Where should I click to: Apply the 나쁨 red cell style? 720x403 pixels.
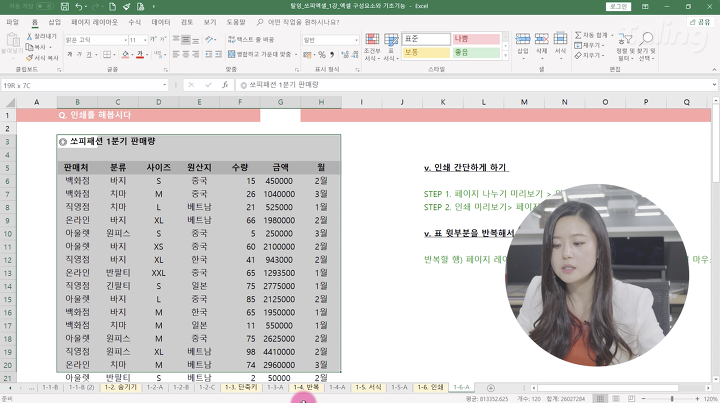(x=477, y=39)
